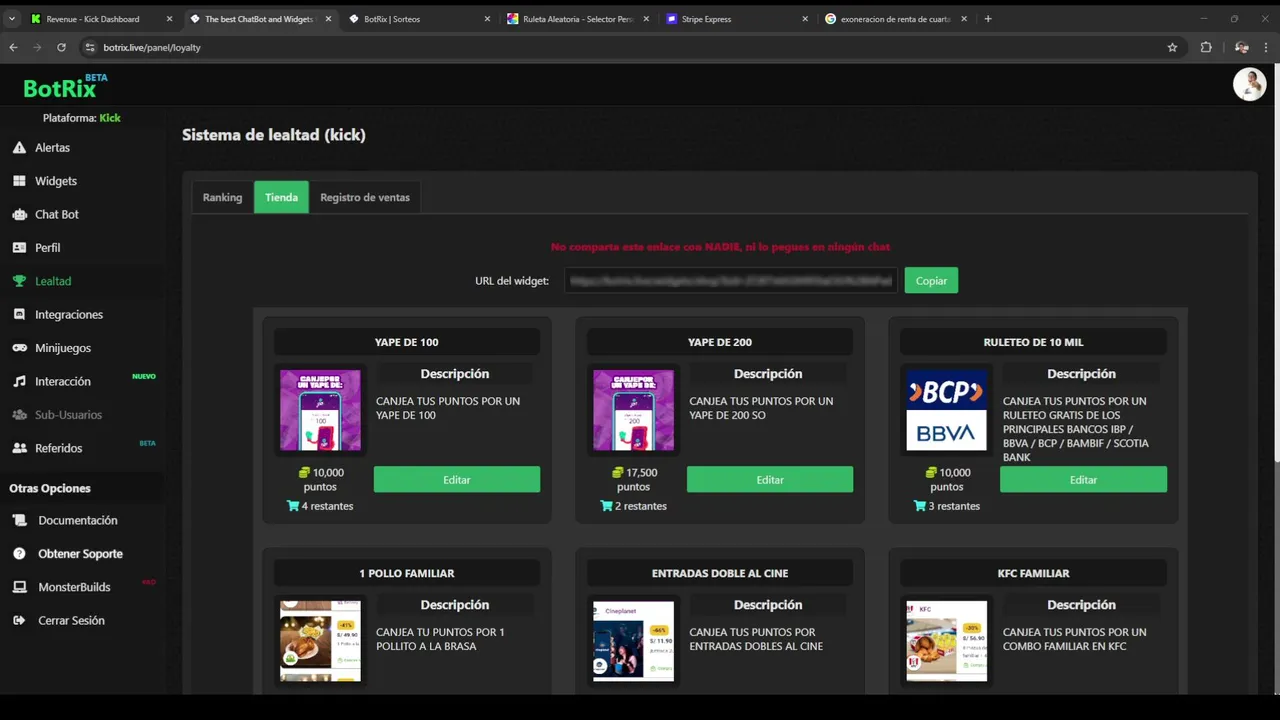
Task: Open the Minijuegos menu label
Action: point(63,348)
